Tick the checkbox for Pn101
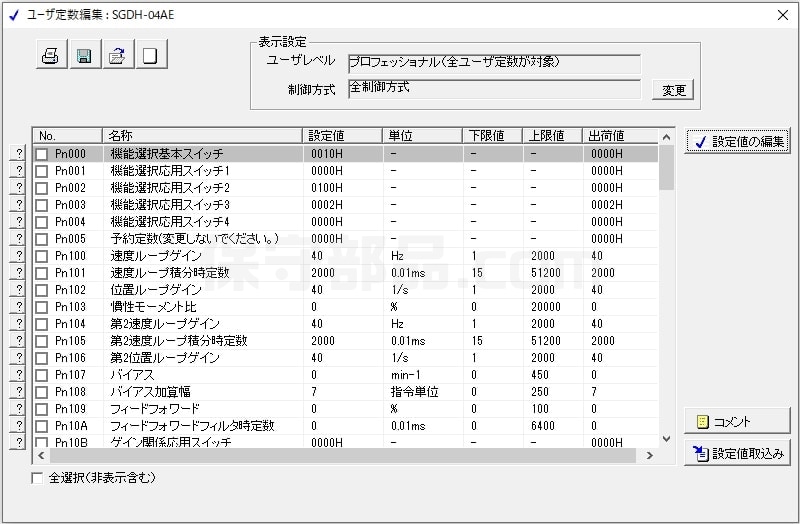This screenshot has width=800, height=524. click(x=42, y=273)
